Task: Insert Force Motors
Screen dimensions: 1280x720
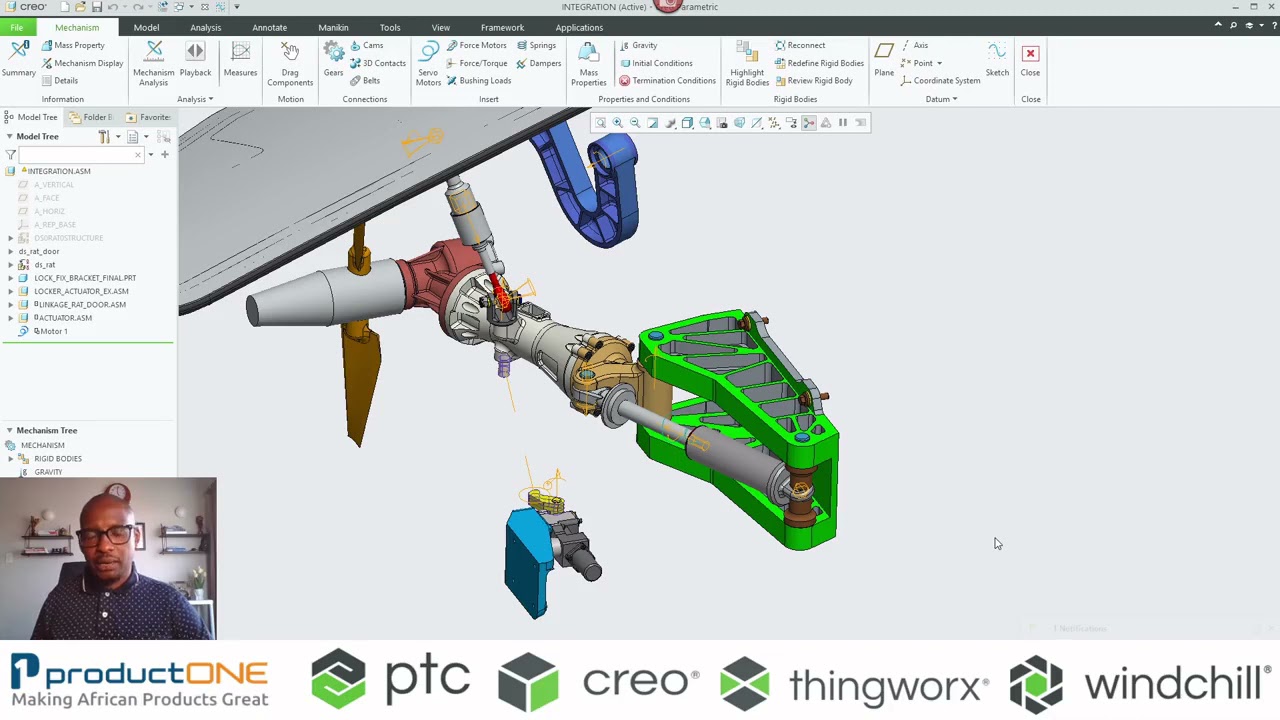Action: 476,45
